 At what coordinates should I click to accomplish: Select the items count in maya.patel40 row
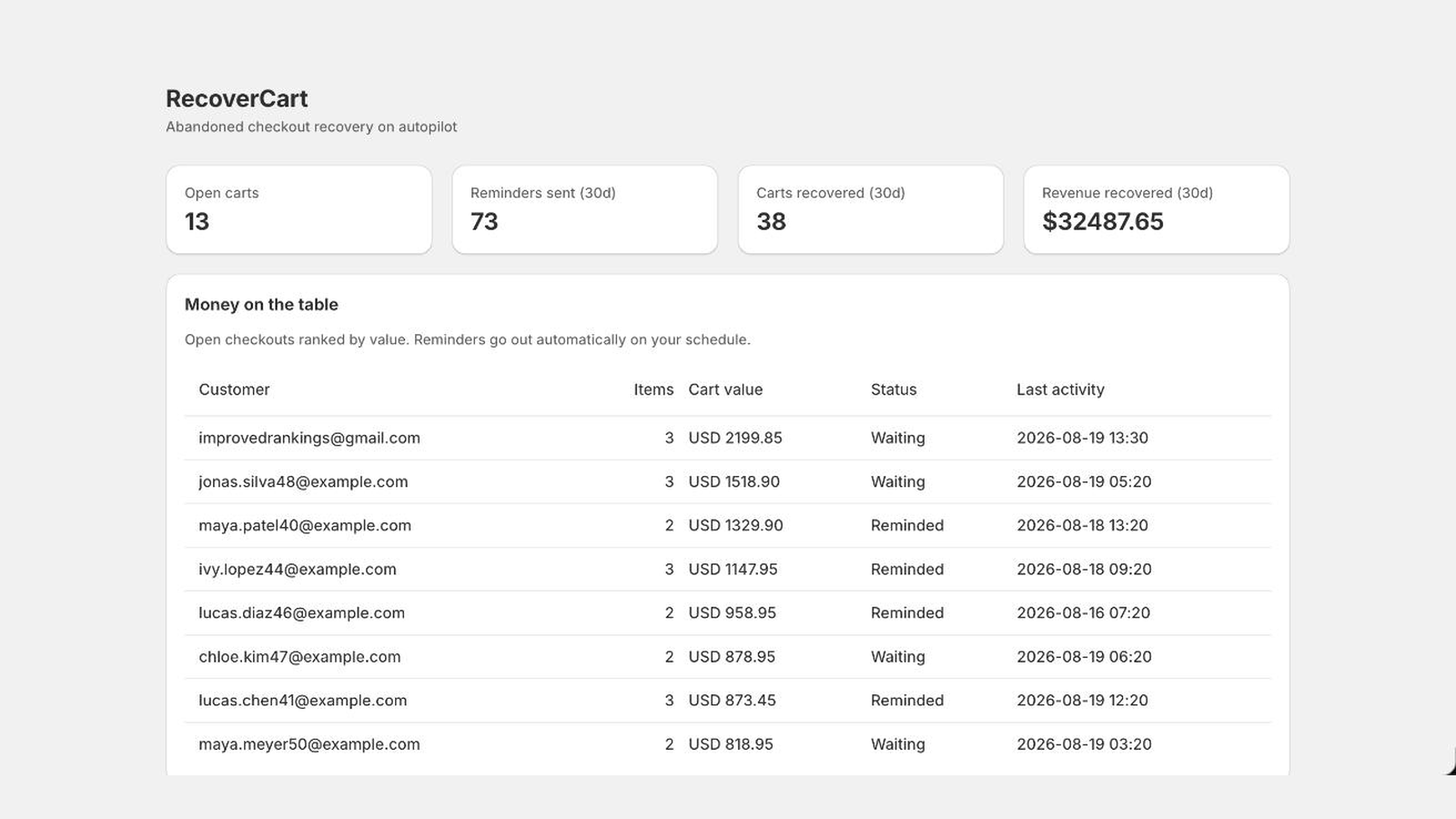pyautogui.click(x=669, y=525)
